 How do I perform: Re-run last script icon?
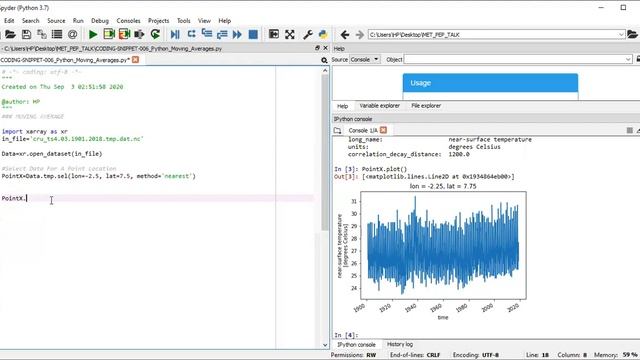coord(155,34)
